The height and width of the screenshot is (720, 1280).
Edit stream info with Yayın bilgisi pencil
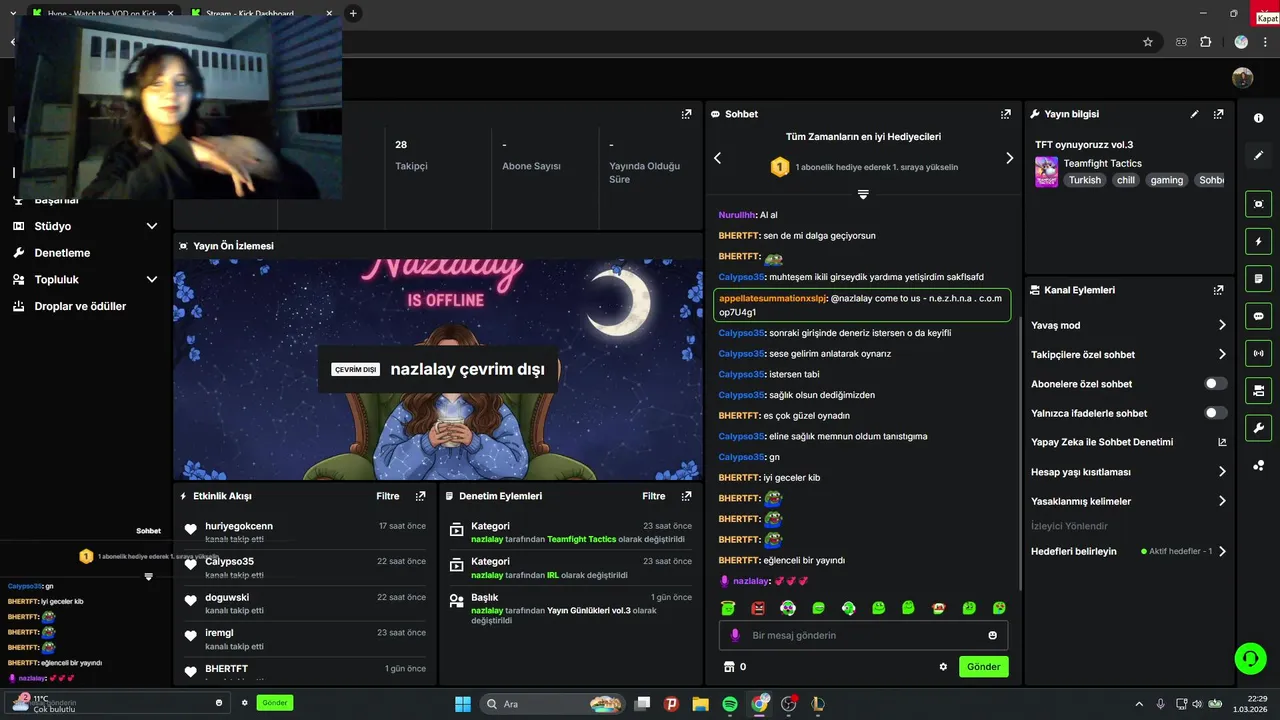pos(1194,114)
